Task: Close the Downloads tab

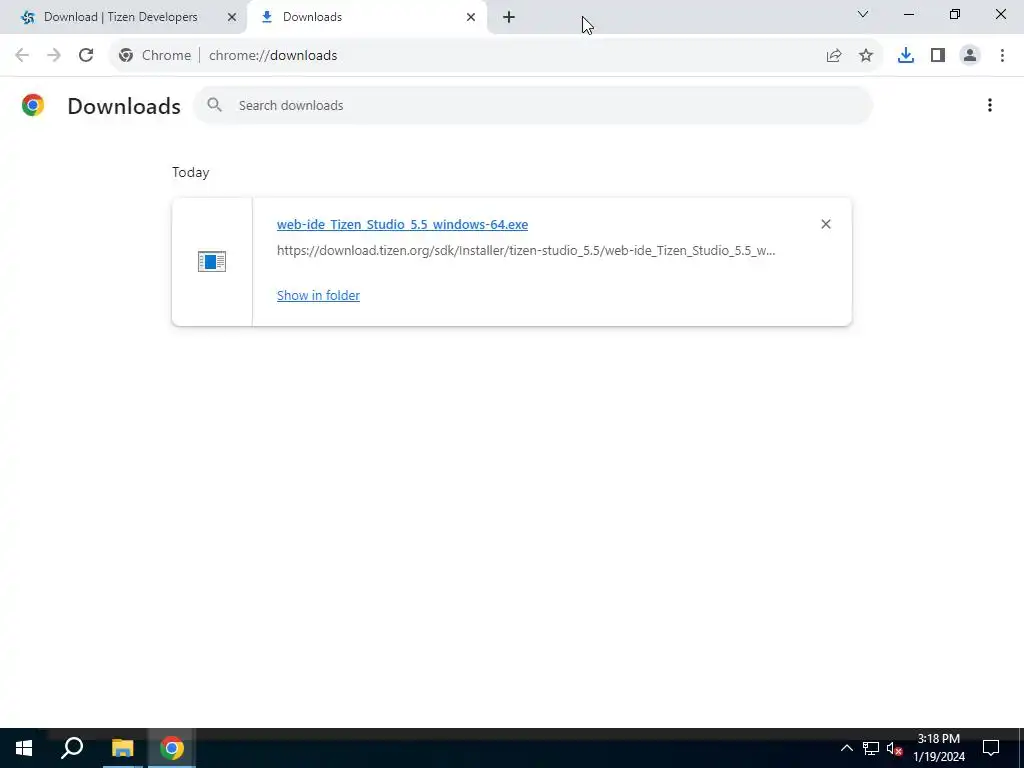Action: tap(471, 17)
